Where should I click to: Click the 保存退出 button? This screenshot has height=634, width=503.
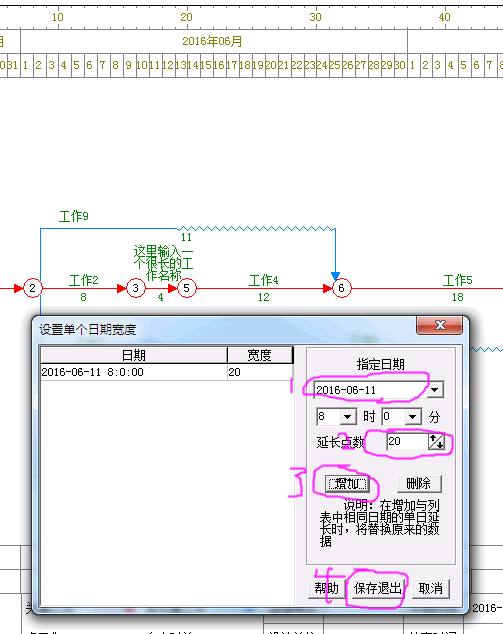(x=378, y=588)
